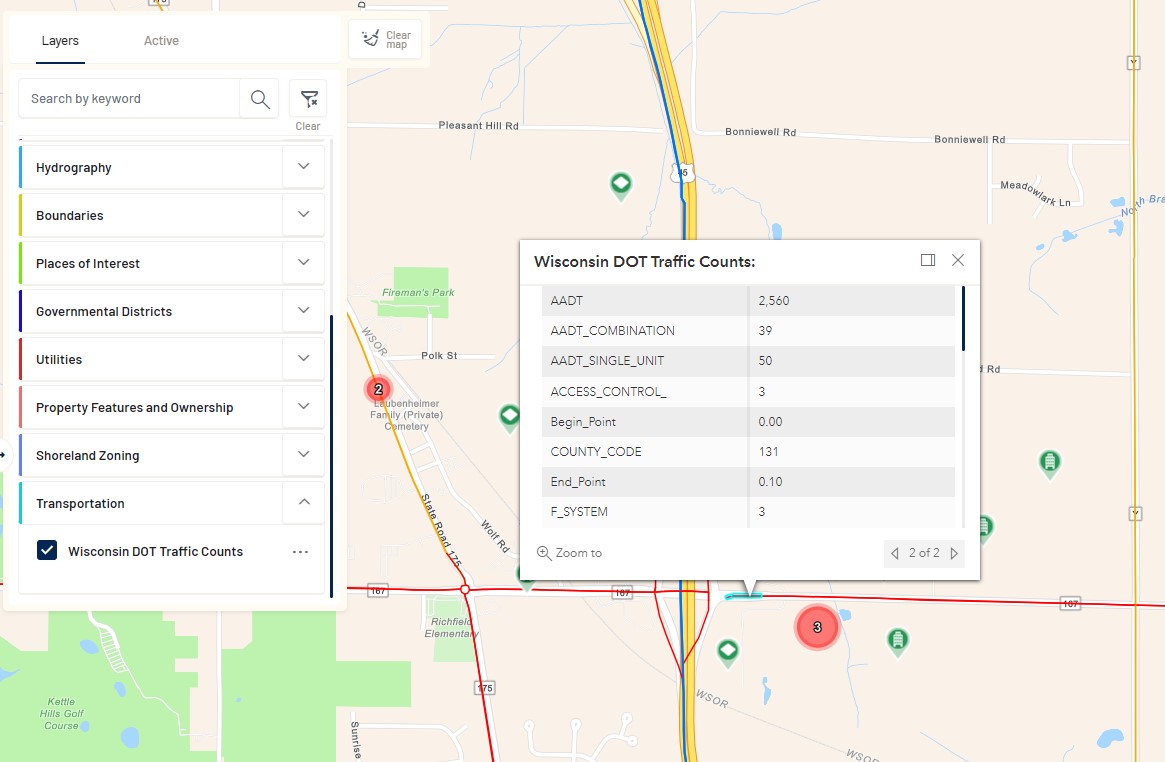Click the green marker east of Laubenheimer cemetery
This screenshot has width=1165, height=762.
pyautogui.click(x=509, y=418)
